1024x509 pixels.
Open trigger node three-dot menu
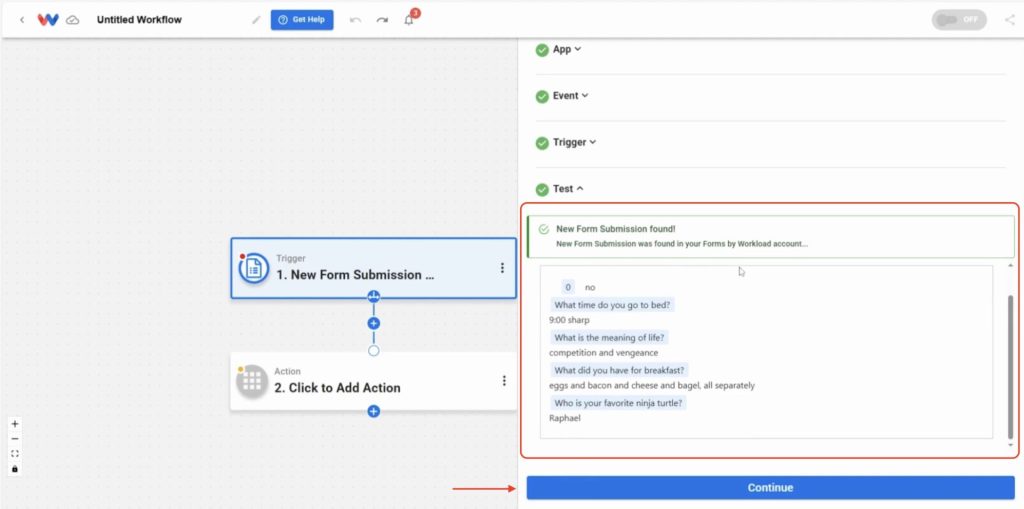(502, 268)
